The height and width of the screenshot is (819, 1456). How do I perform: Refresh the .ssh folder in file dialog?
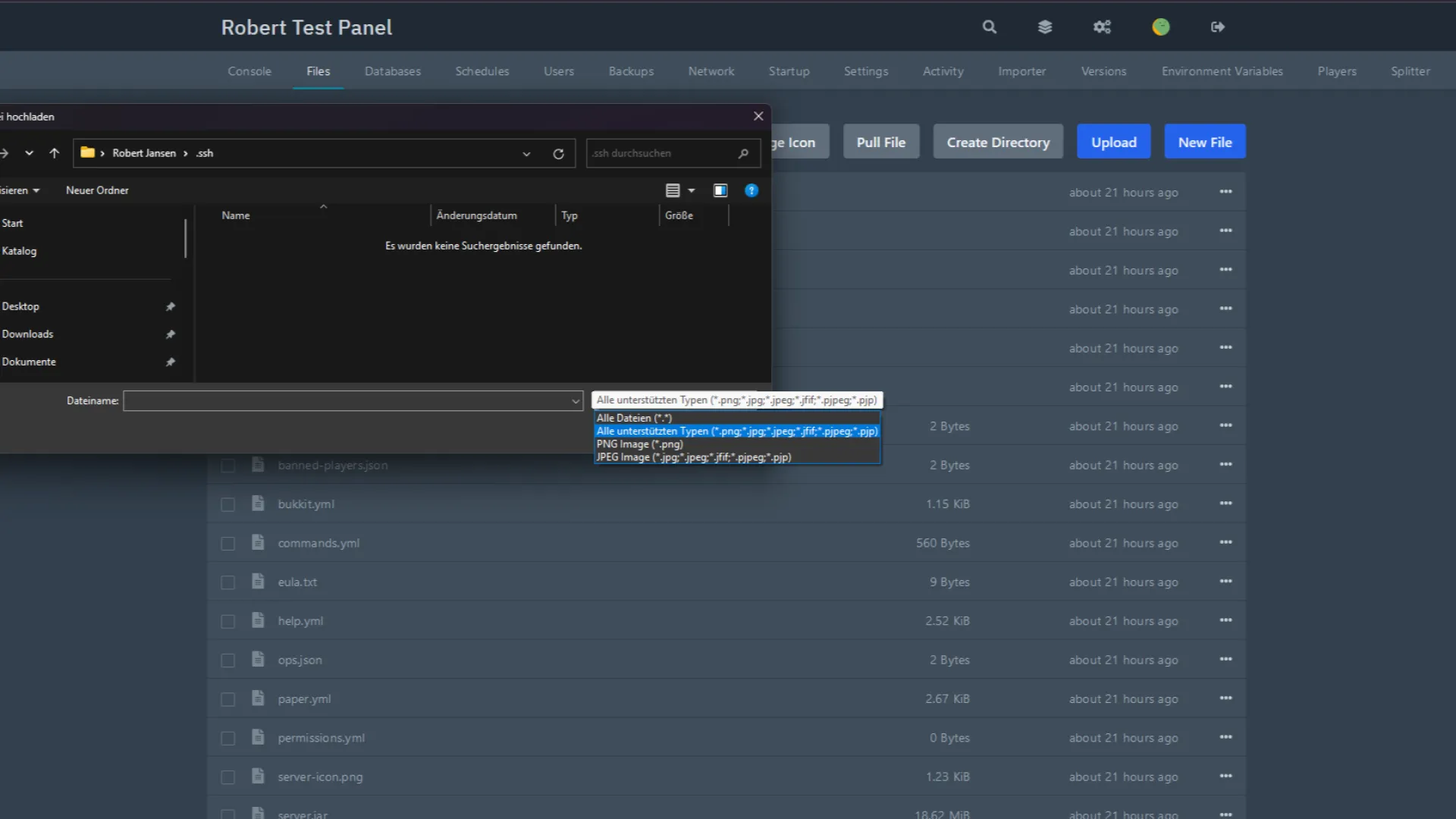(558, 154)
